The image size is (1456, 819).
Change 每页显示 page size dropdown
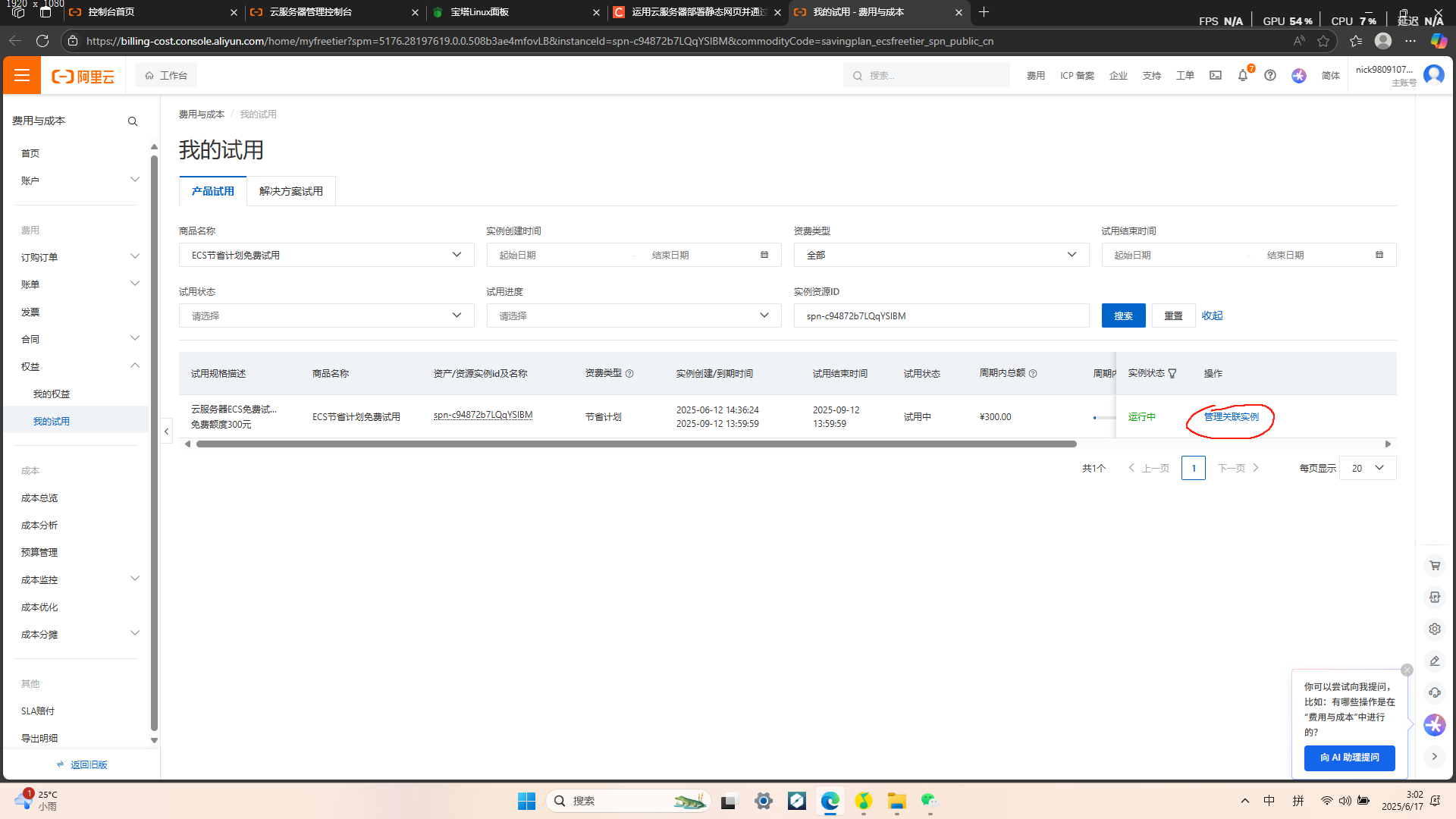pos(1368,468)
